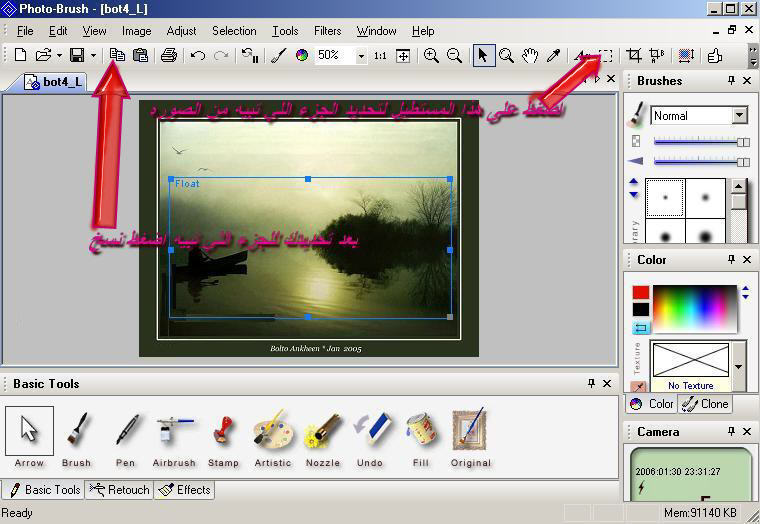Click the bot4_L document tab
This screenshot has height=524, width=760.
click(x=55, y=82)
